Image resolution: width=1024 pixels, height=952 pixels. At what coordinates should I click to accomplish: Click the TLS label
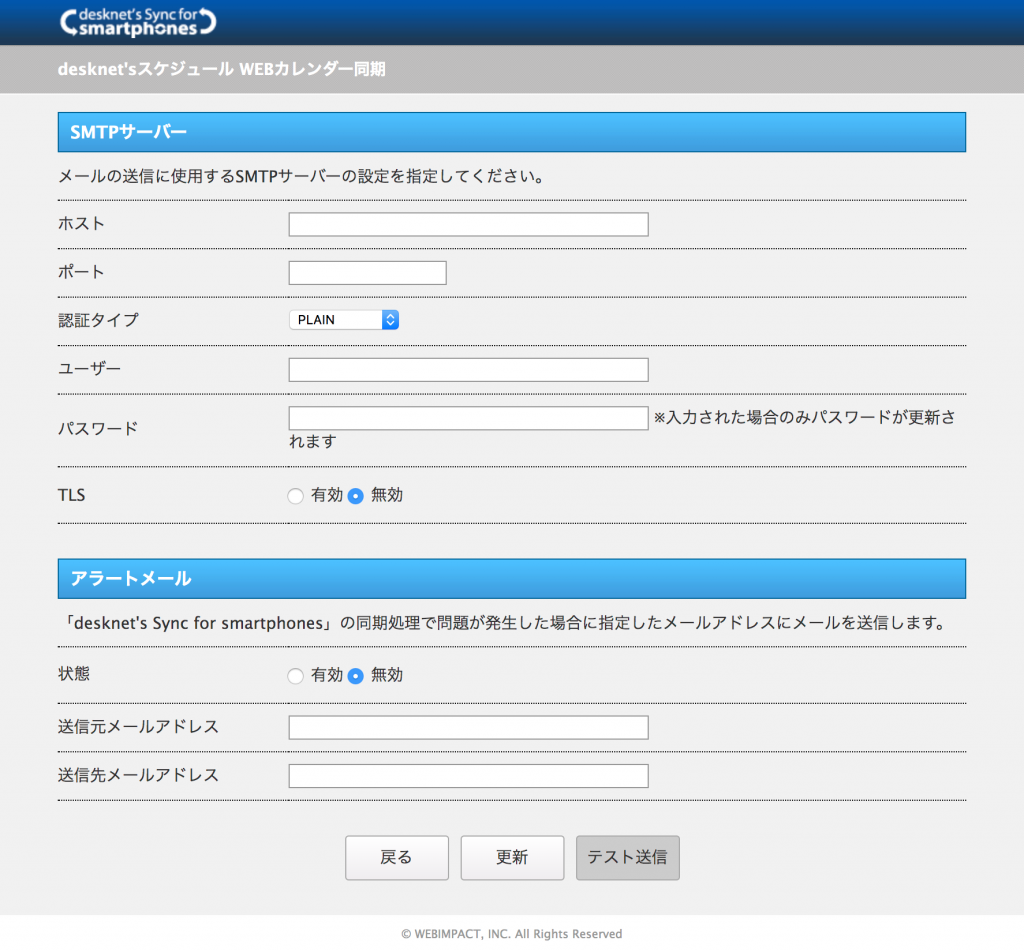(x=72, y=495)
